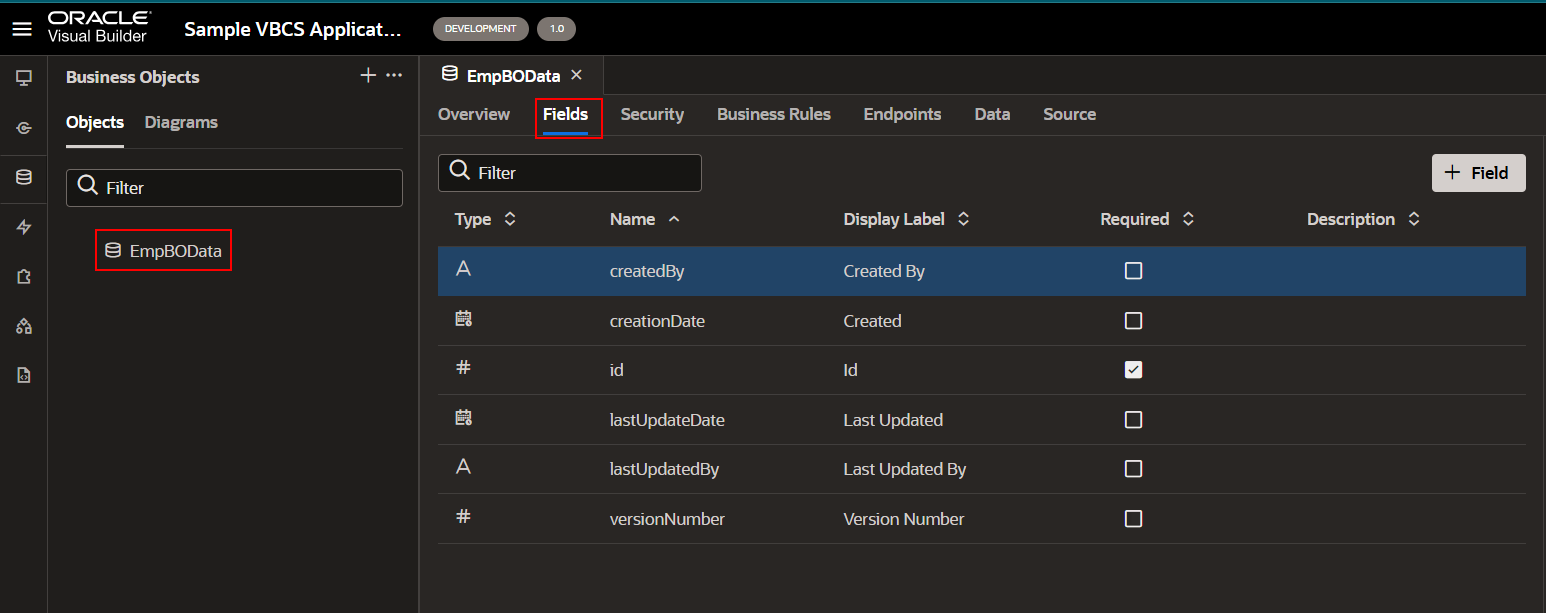The image size is (1546, 613).
Task: Switch to the Business Rules tab
Action: [x=774, y=114]
